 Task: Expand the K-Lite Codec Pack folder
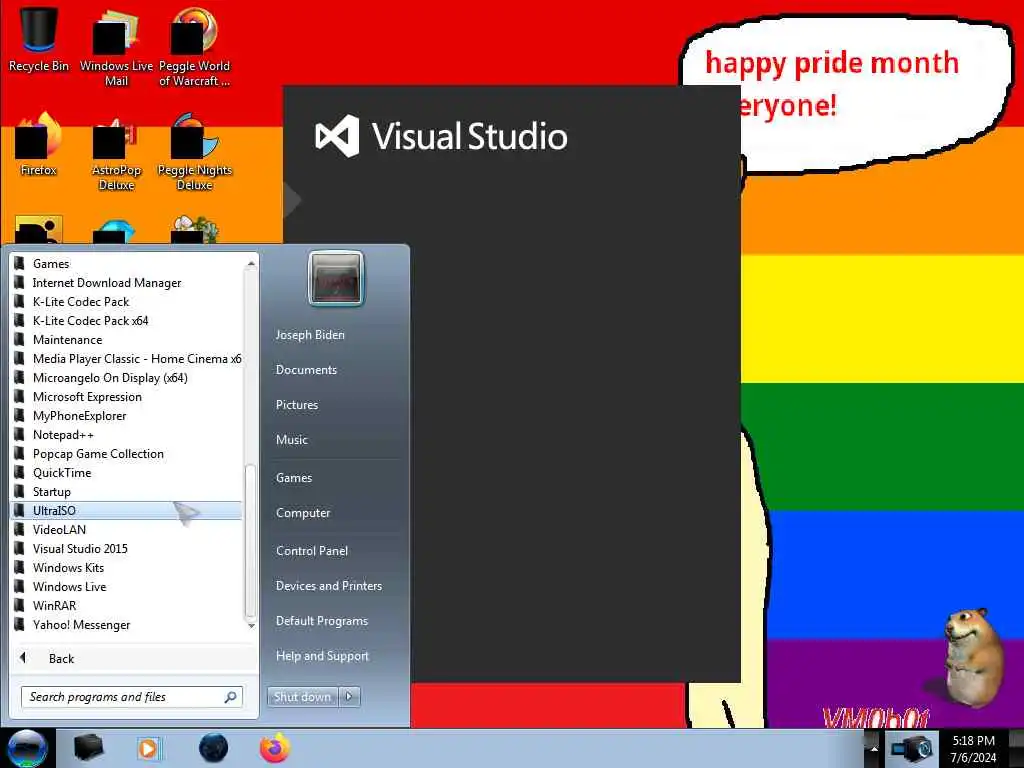pyautogui.click(x=127, y=302)
